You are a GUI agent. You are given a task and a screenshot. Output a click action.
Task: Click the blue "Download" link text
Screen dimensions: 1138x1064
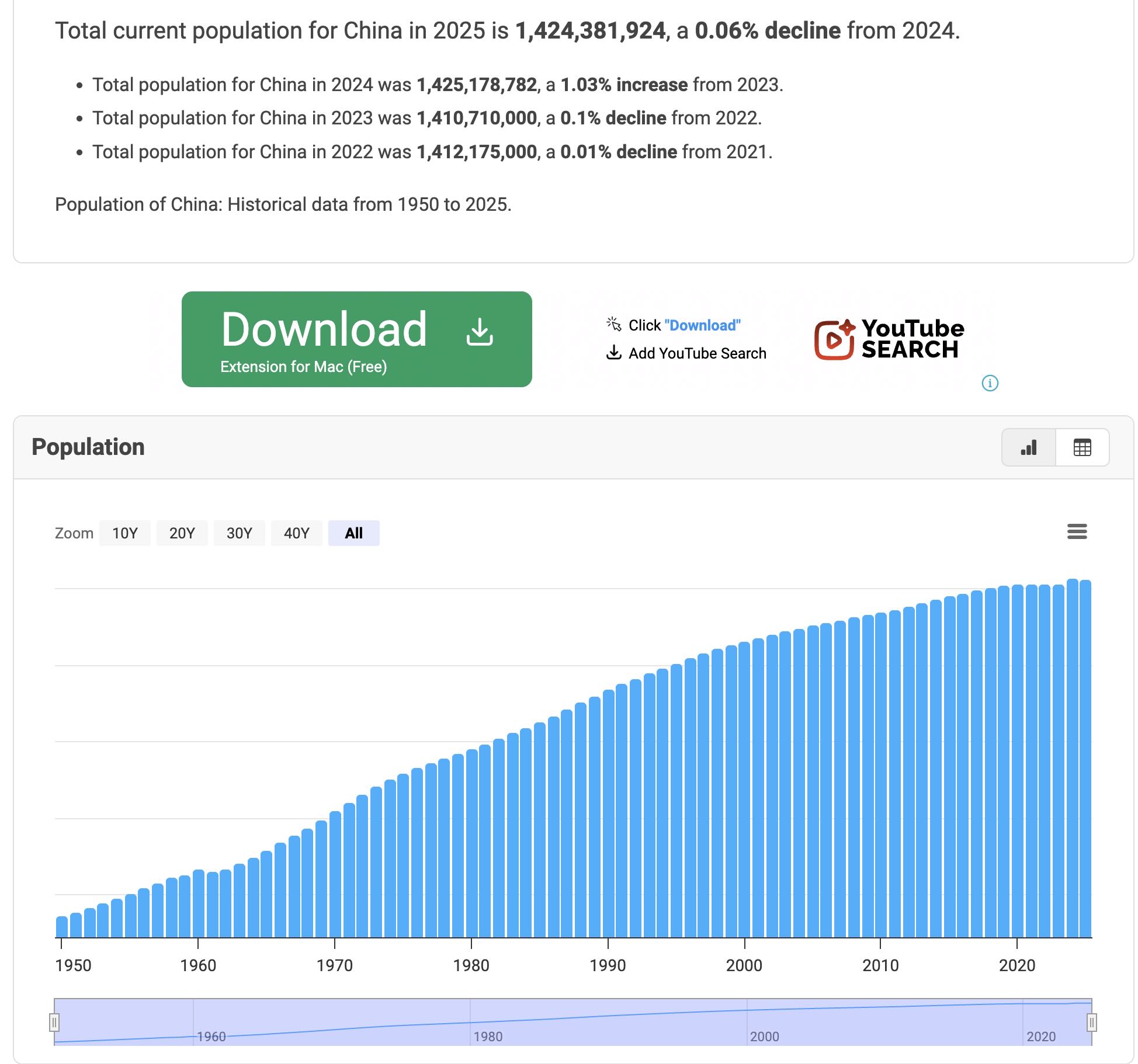[x=702, y=325]
